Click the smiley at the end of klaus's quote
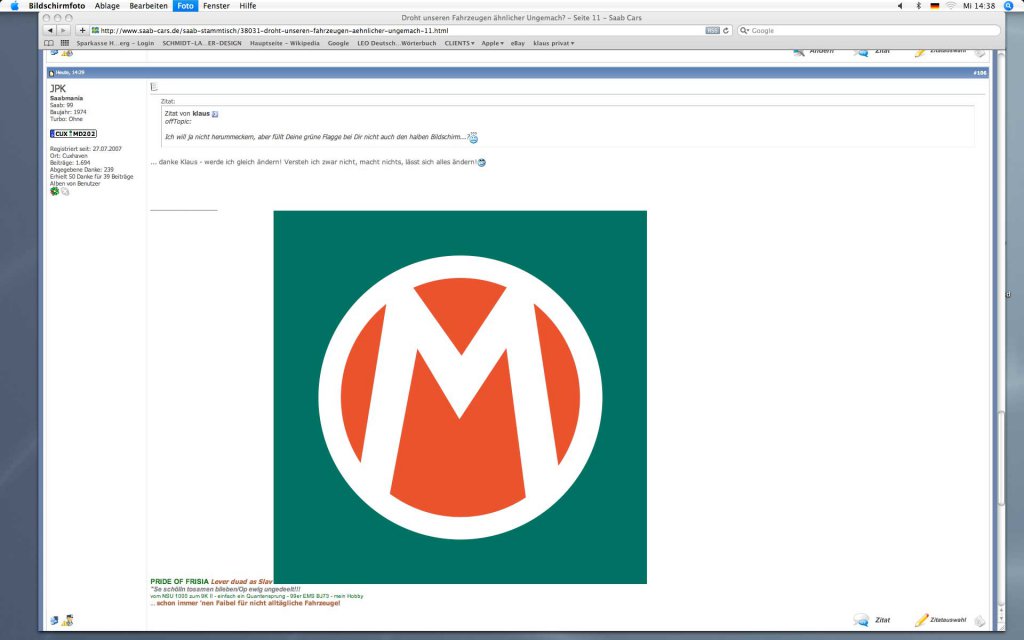This screenshot has width=1024, height=640. (x=473, y=138)
